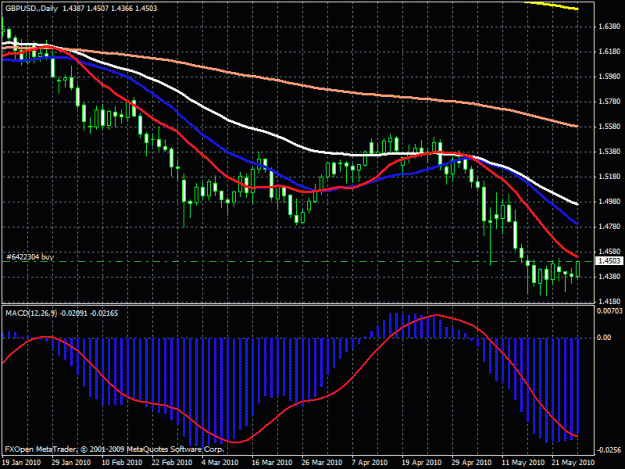
Task: Click the 1.4180 price axis label
Action: [x=609, y=301]
